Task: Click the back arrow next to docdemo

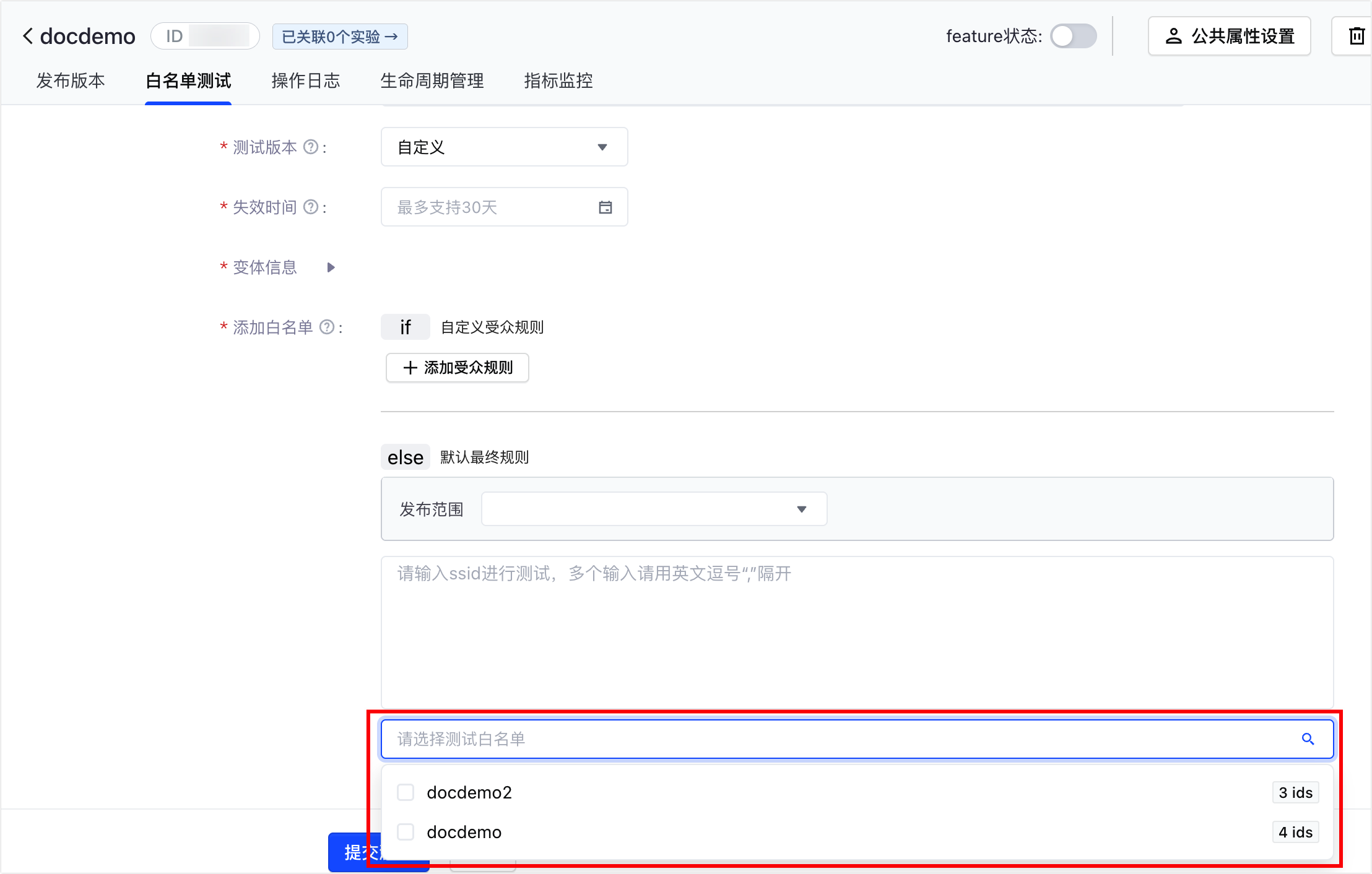Action: click(27, 36)
